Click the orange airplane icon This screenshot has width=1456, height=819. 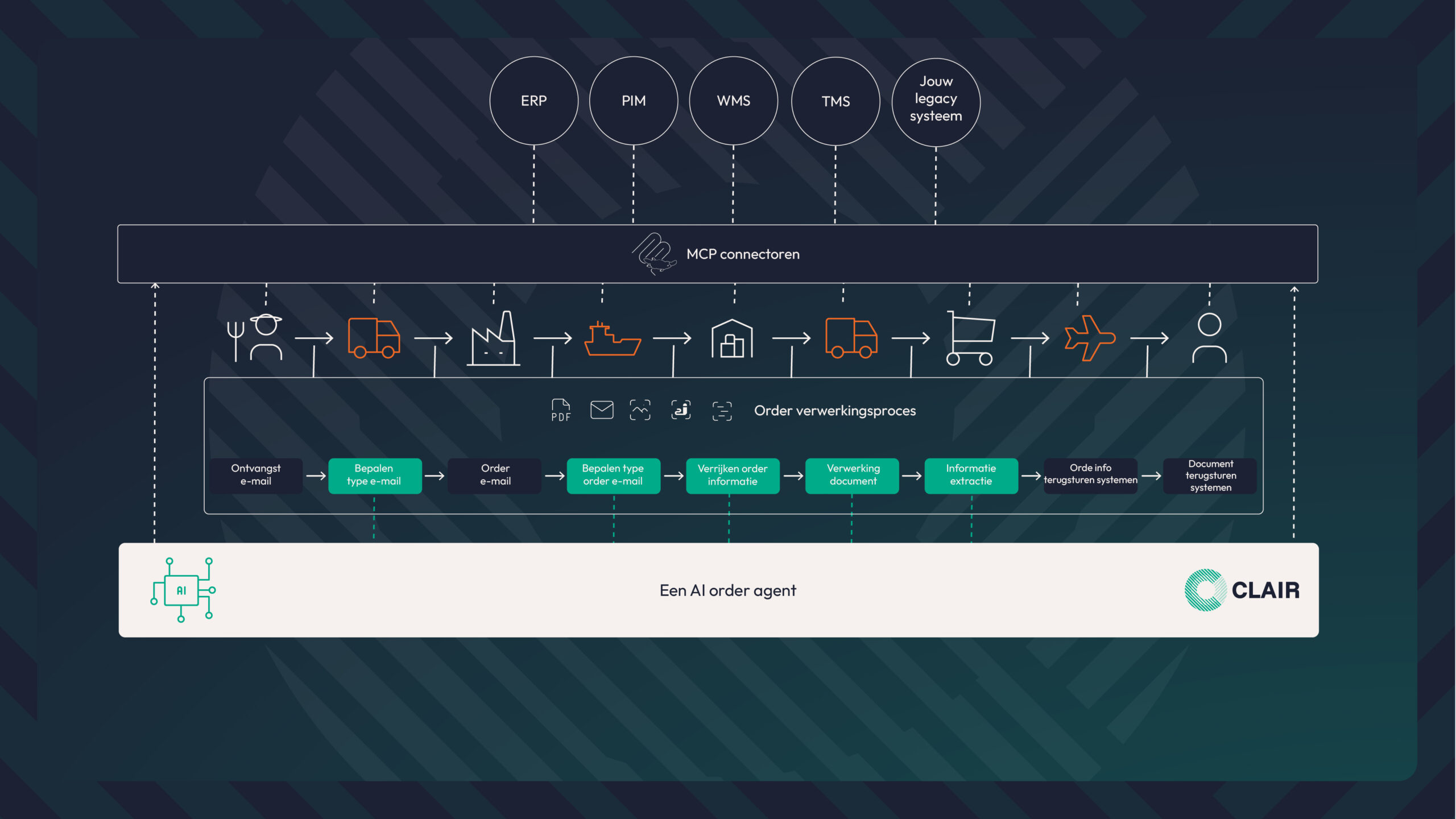coord(1089,338)
